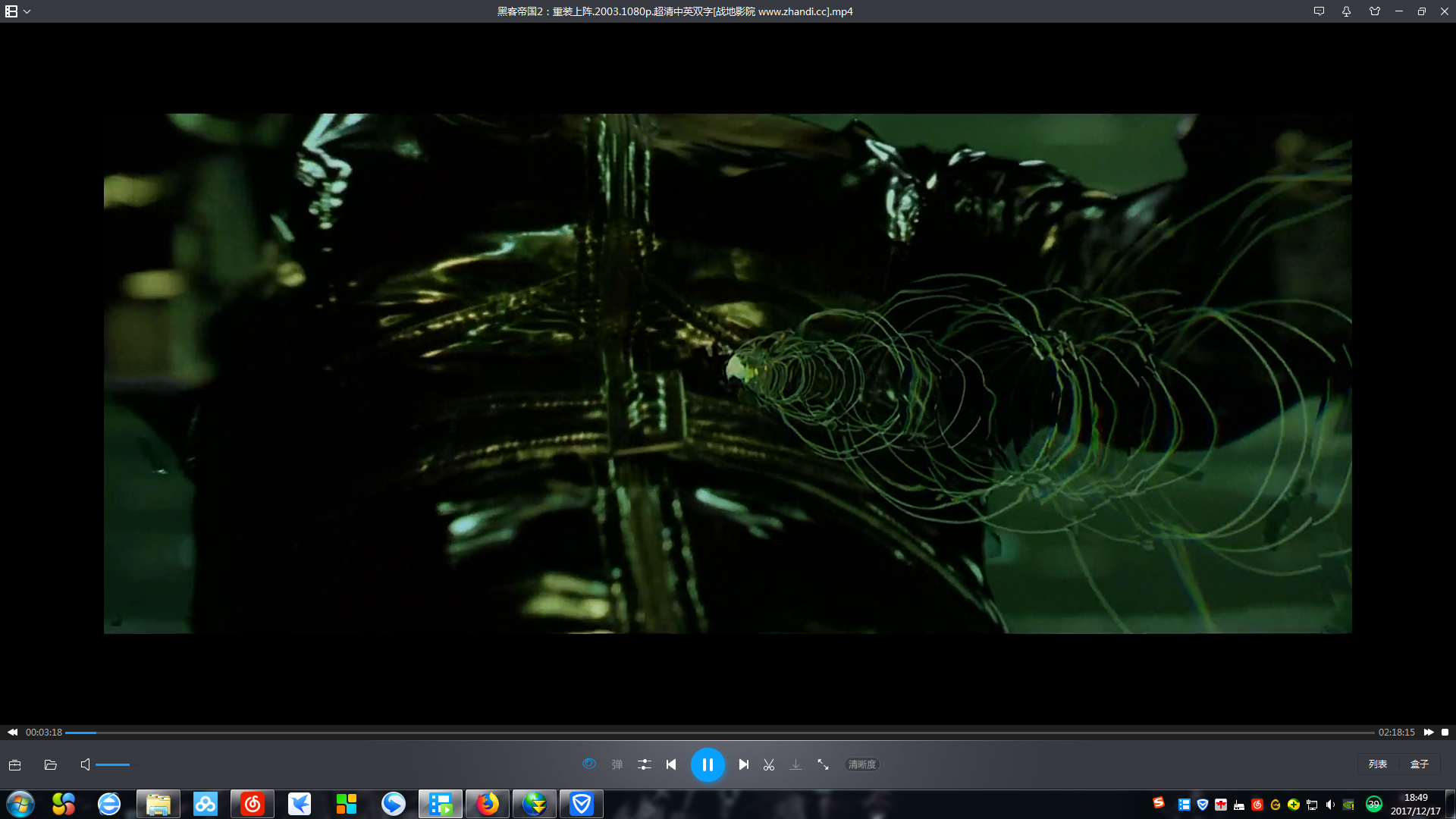Click the green plus tray icon
The image size is (1456, 819).
coord(1294,805)
